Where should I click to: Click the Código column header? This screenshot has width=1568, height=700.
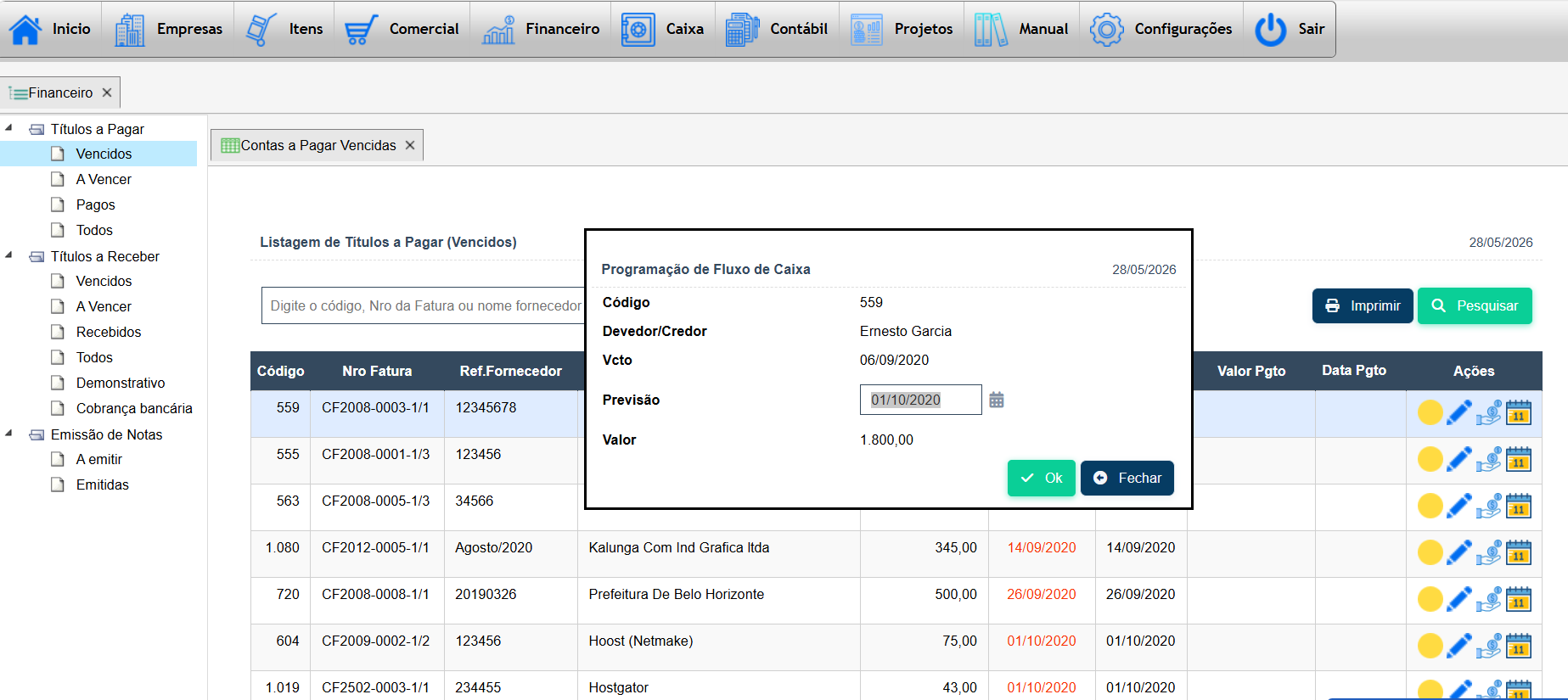point(280,371)
